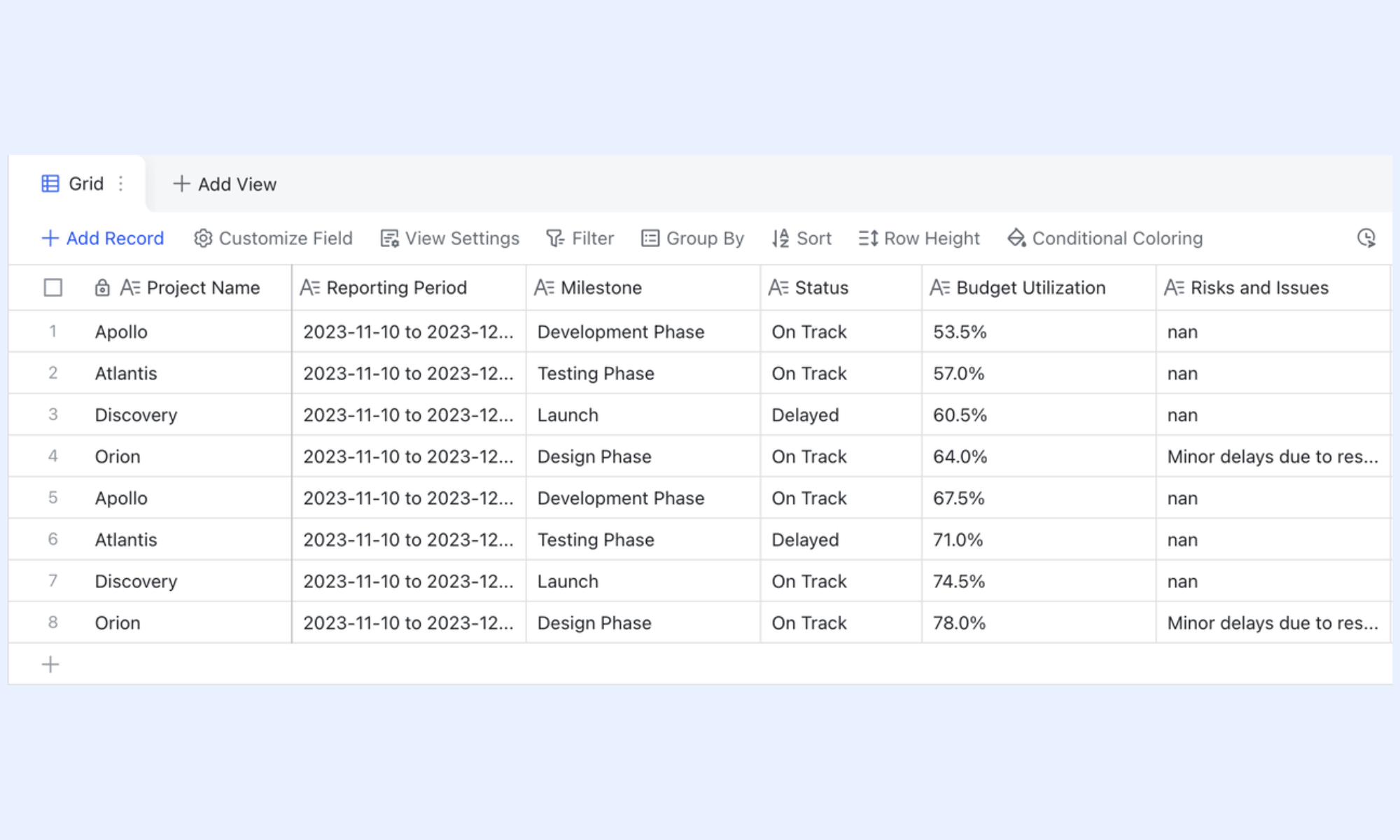Click the Filter funnel icon
Screen dimensions: 1400x840
[555, 238]
